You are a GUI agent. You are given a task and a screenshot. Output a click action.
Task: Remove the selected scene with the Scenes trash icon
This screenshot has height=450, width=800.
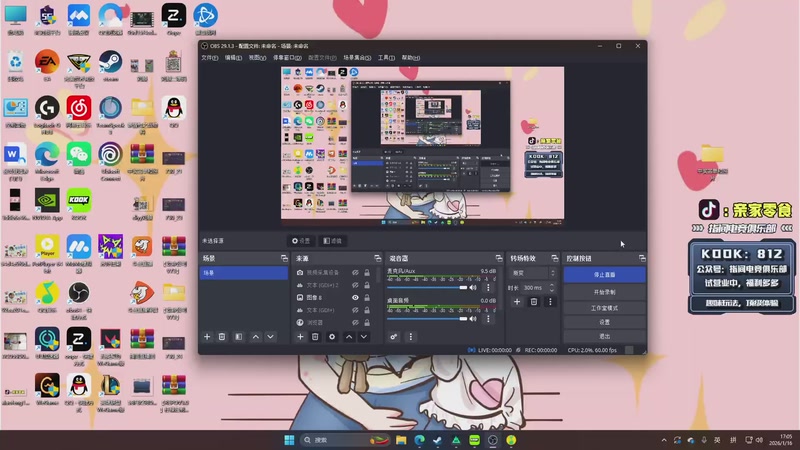(222, 337)
